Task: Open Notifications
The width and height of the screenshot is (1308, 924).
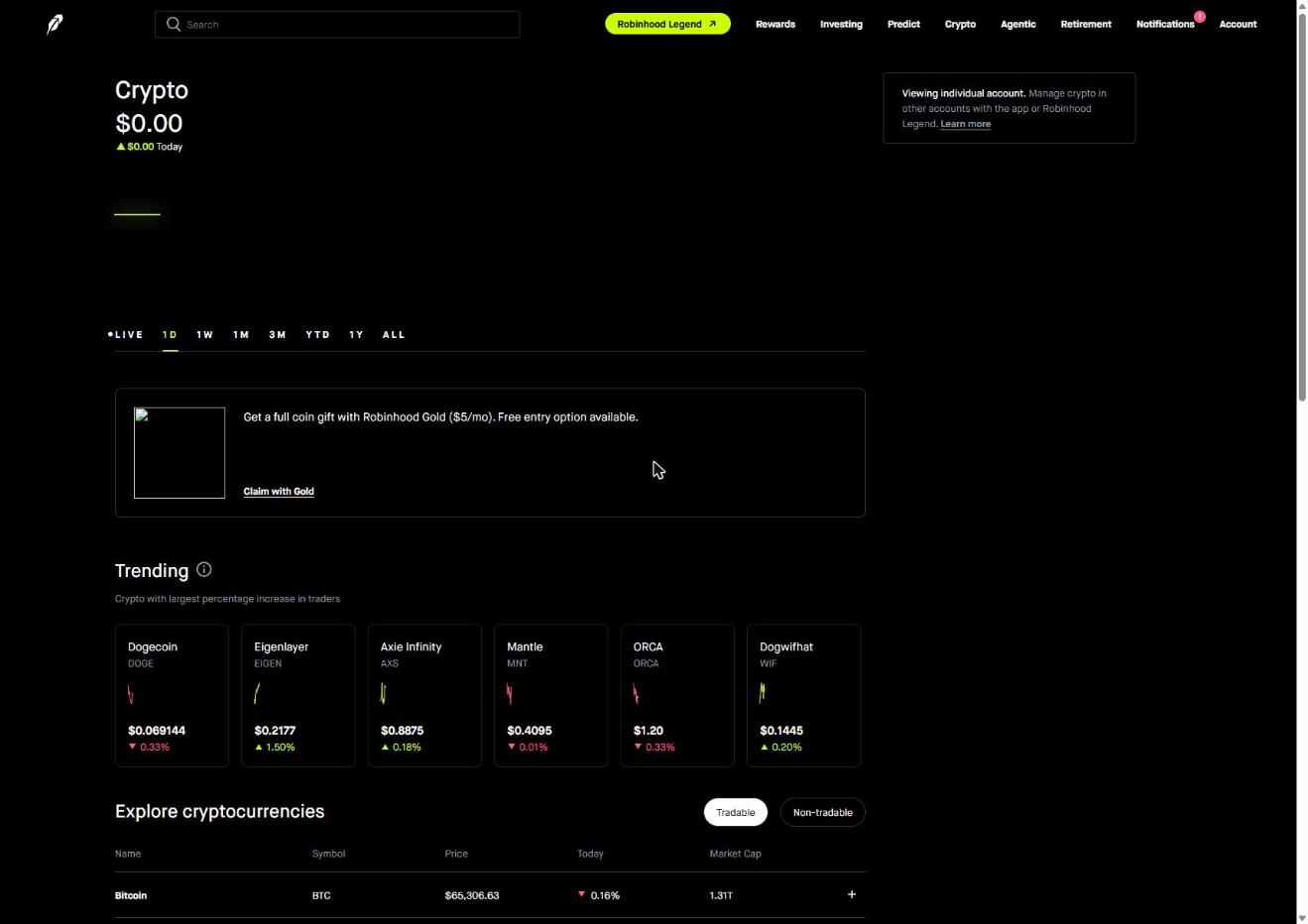Action: pos(1165,24)
